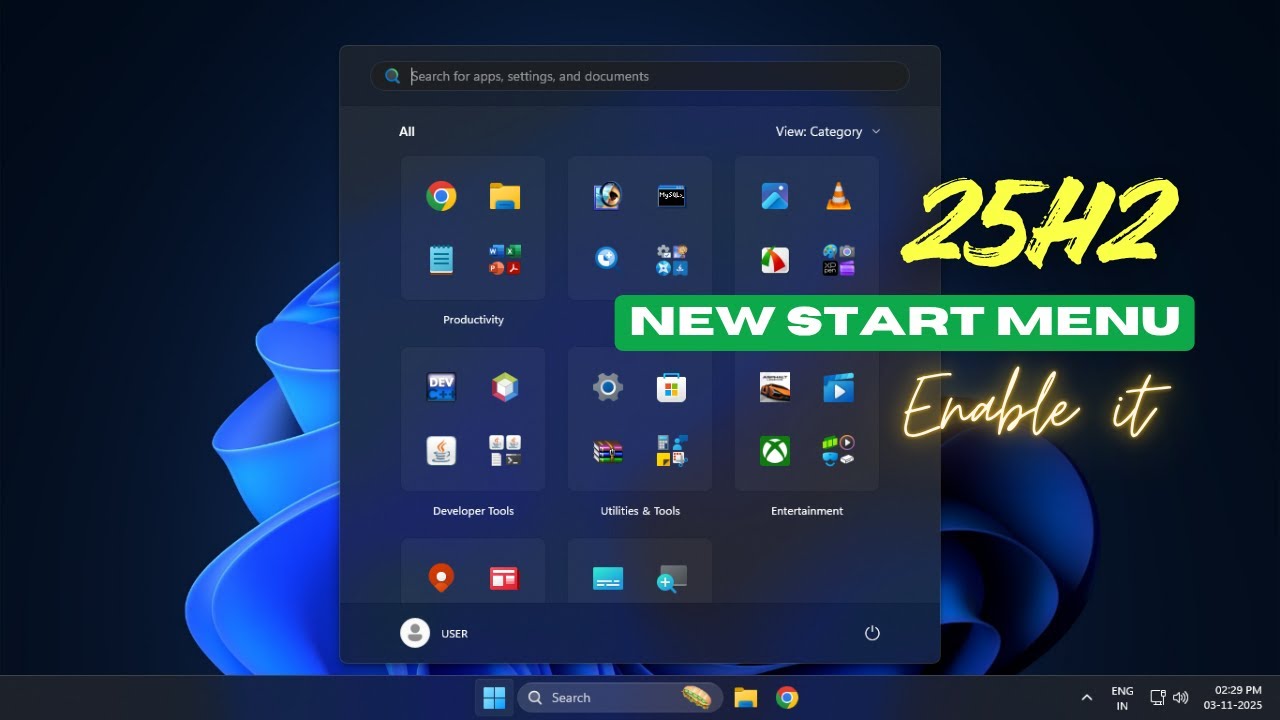Launch Notepad from the Productivity group

click(x=441, y=260)
